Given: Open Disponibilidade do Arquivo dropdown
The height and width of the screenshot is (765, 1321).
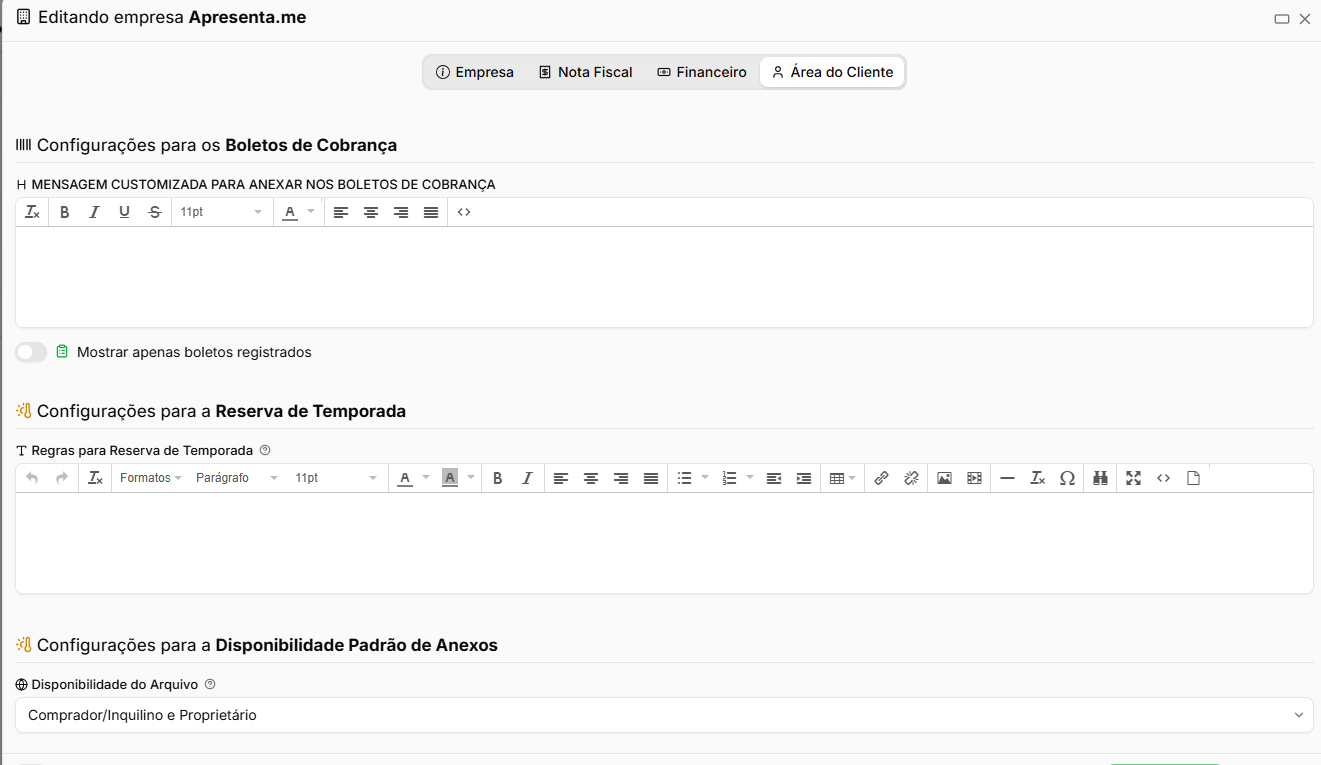Looking at the screenshot, I should (664, 715).
